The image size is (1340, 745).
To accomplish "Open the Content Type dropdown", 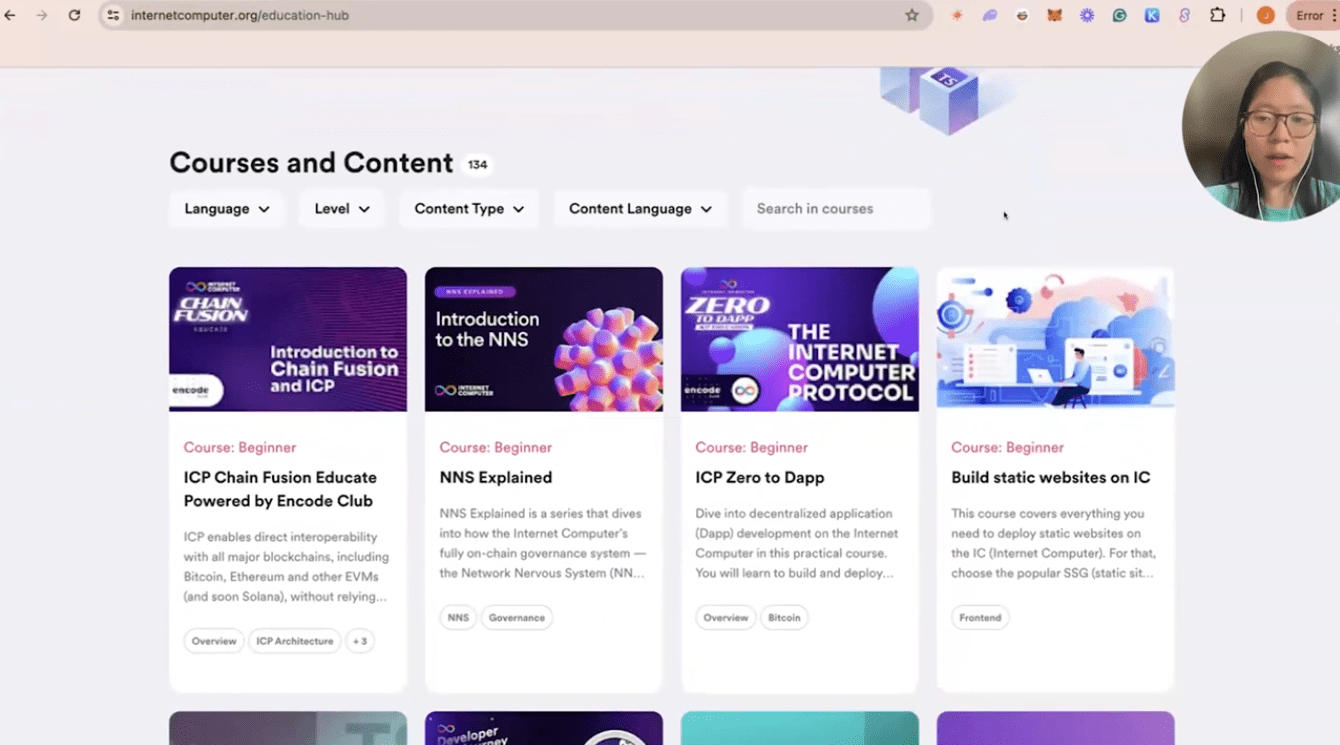I will (x=469, y=209).
